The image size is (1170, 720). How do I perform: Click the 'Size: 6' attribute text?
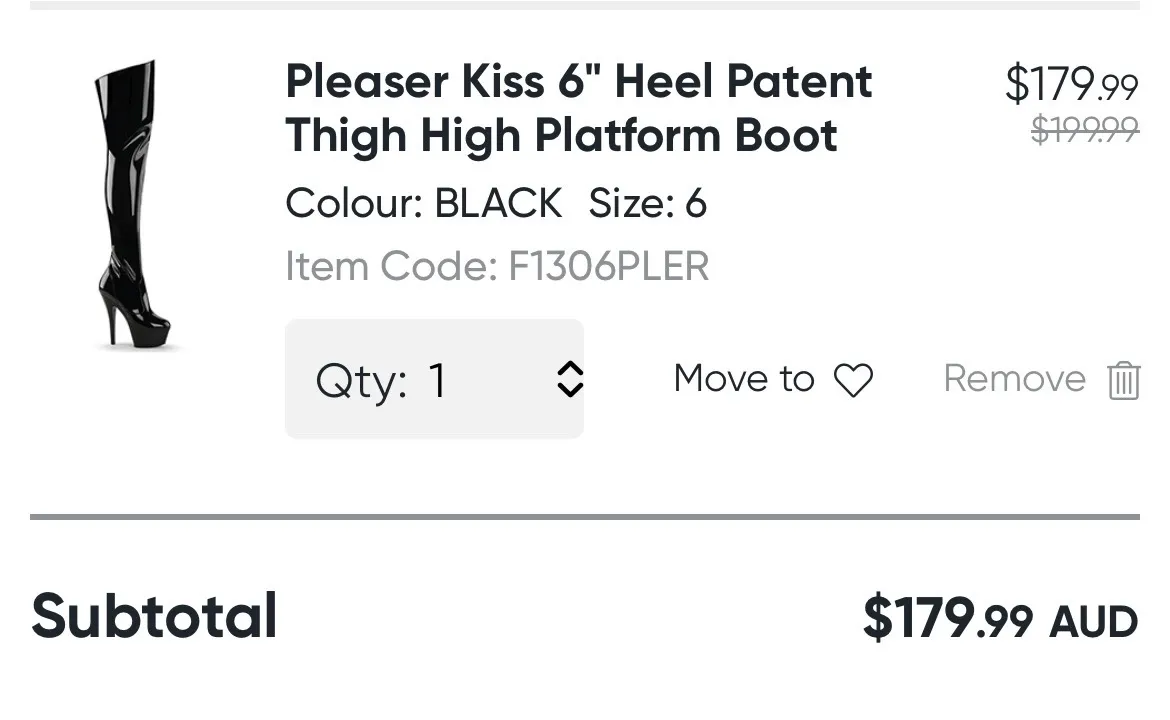click(648, 203)
